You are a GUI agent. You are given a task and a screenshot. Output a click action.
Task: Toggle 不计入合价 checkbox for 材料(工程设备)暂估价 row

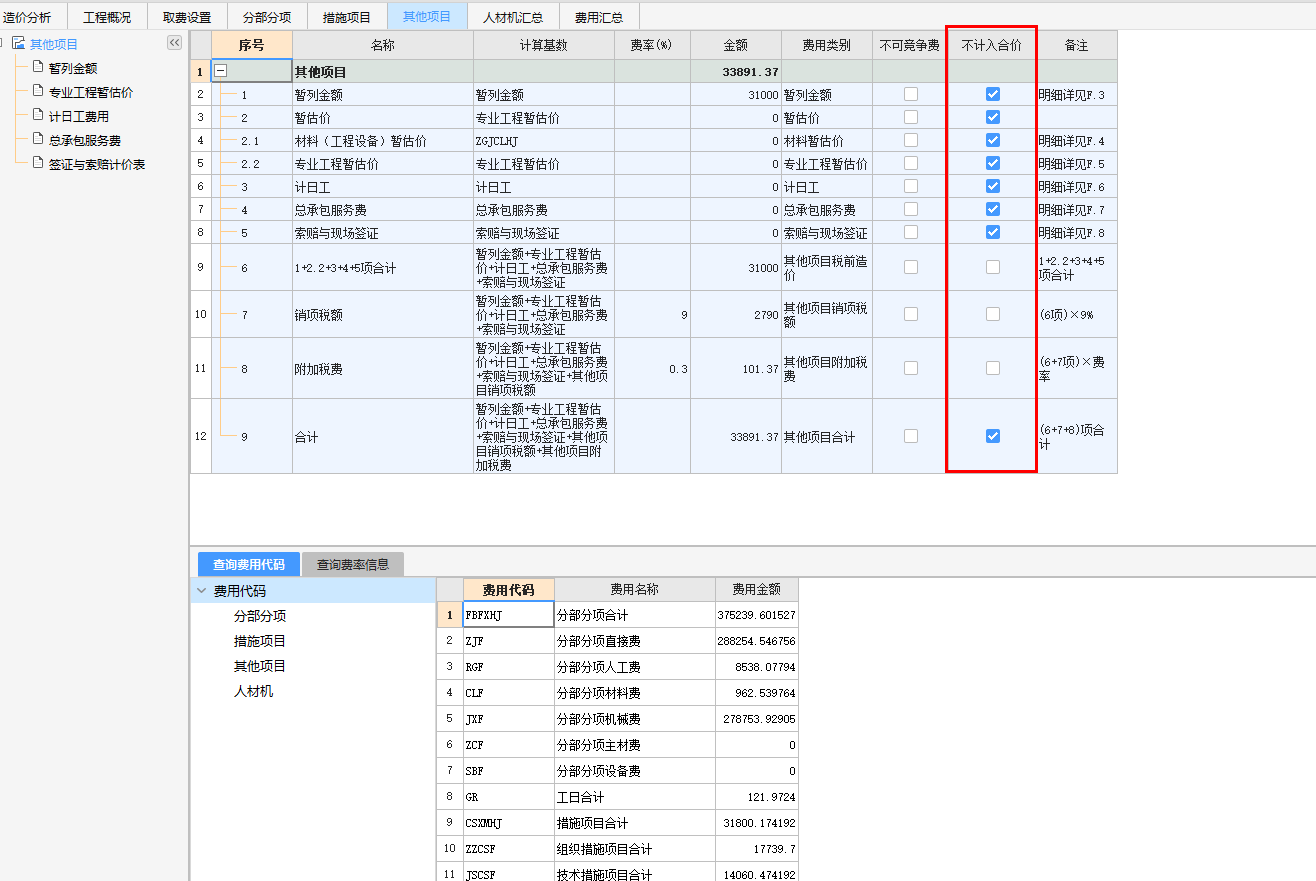992,140
